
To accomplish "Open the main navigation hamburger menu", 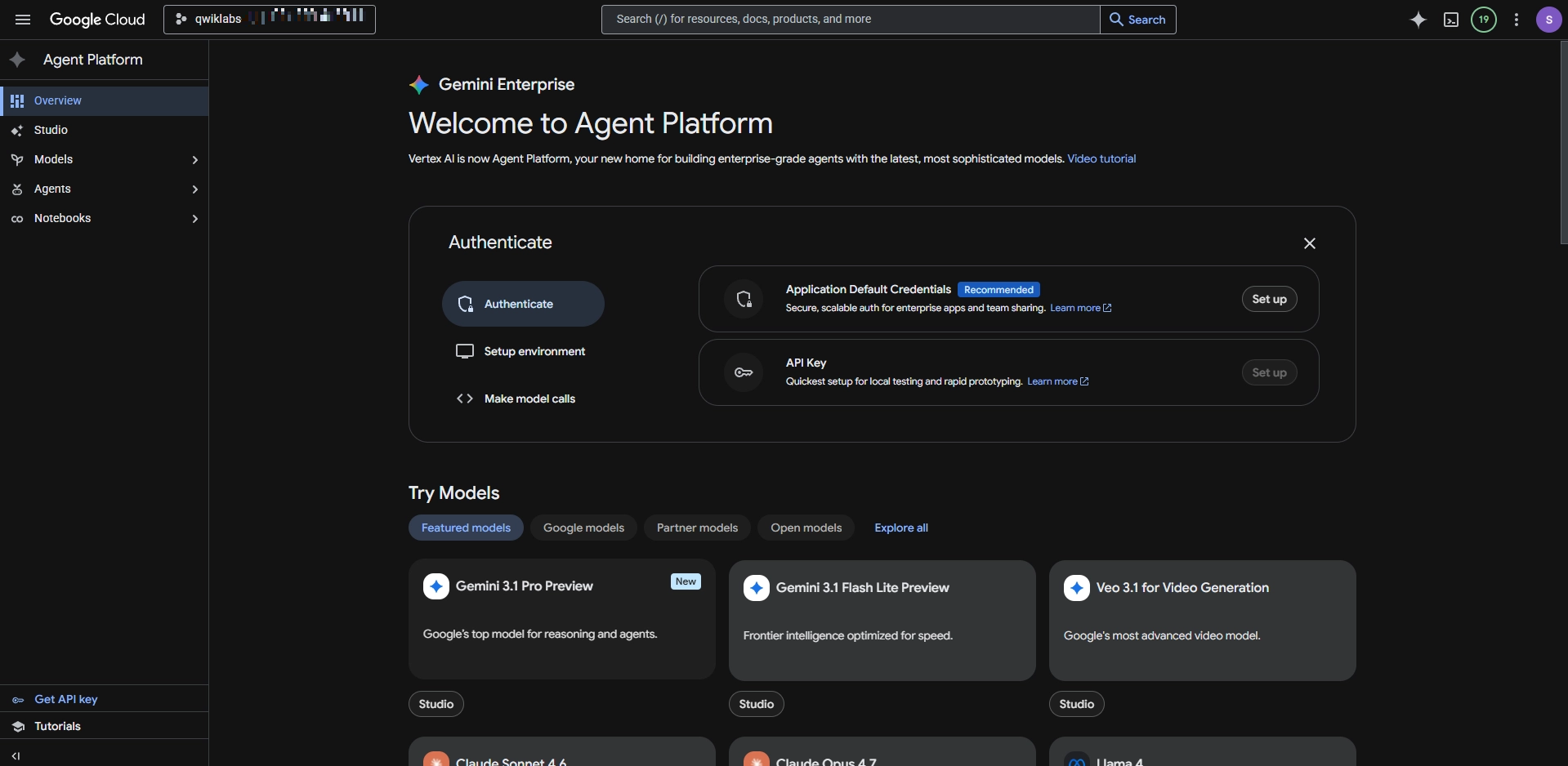I will click(x=23, y=20).
